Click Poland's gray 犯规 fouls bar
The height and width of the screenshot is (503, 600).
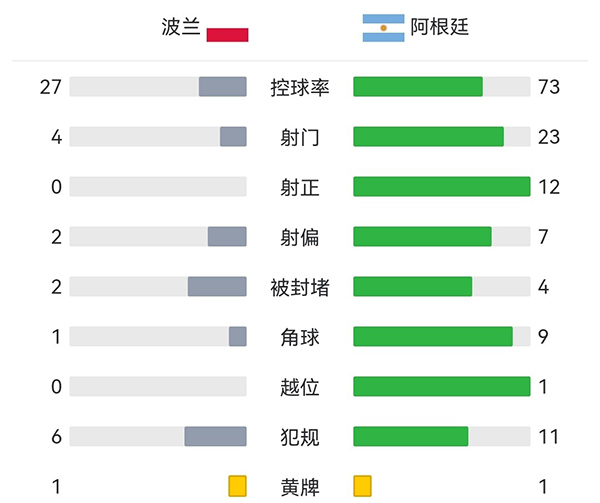215,437
